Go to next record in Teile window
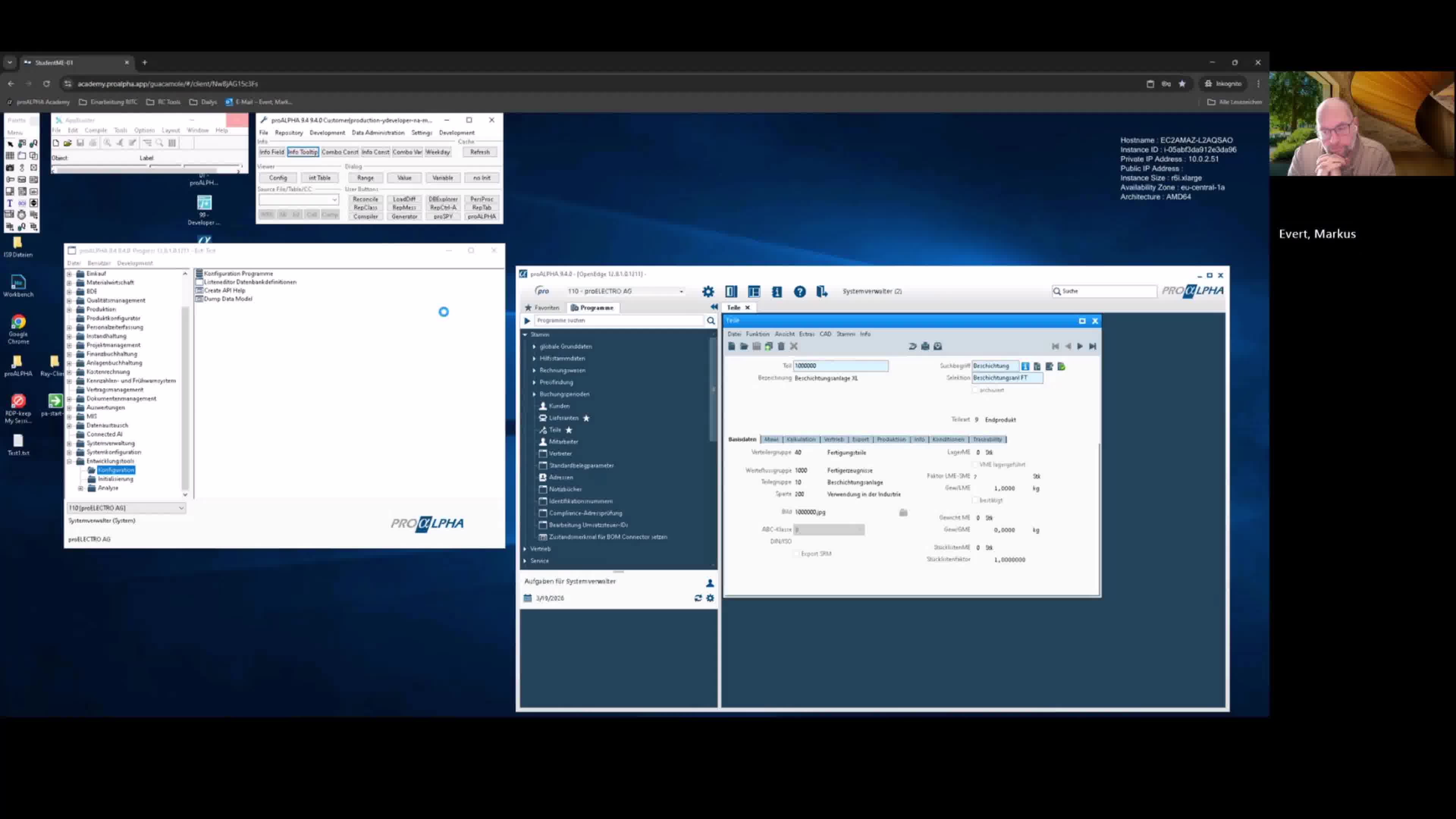This screenshot has height=819, width=1456. (1080, 347)
